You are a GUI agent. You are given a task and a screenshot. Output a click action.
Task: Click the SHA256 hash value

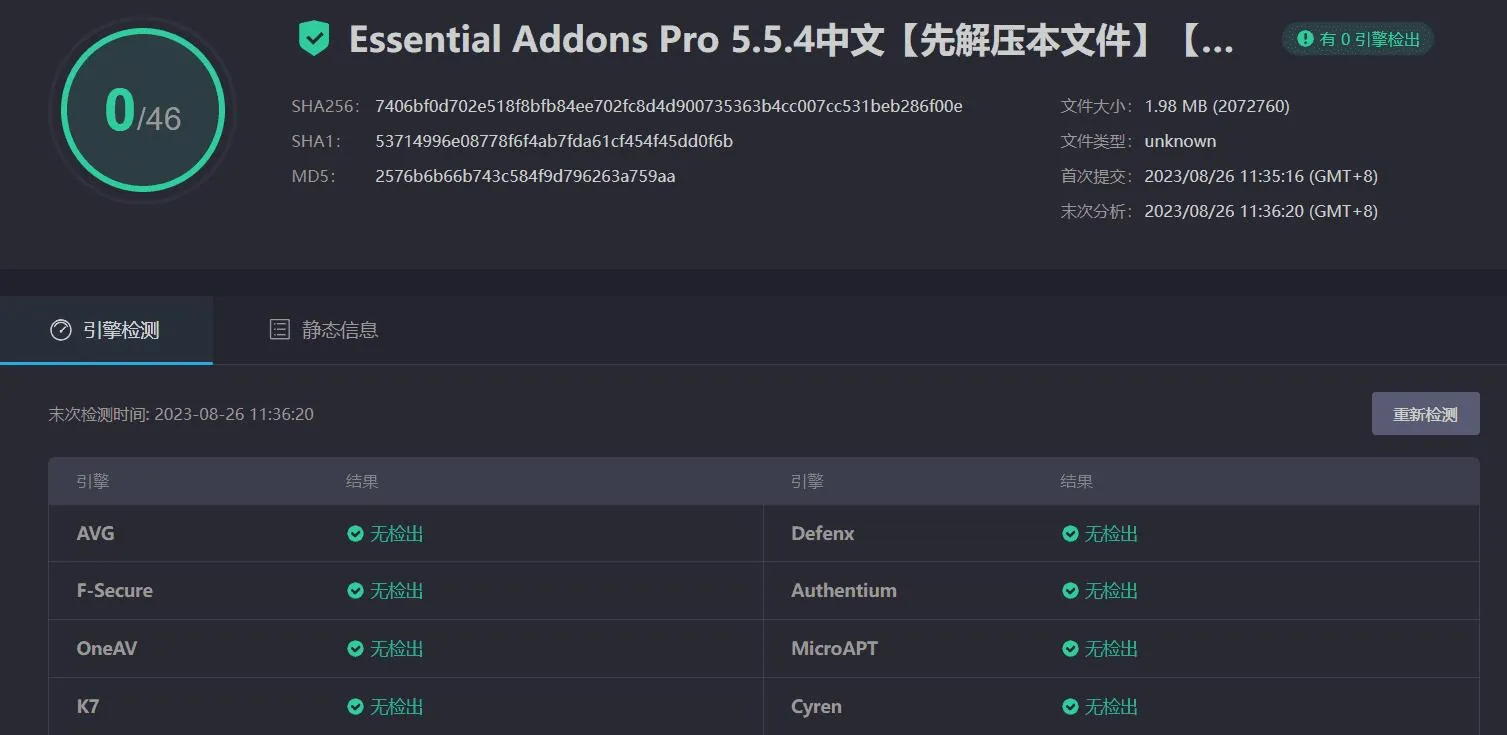(668, 106)
